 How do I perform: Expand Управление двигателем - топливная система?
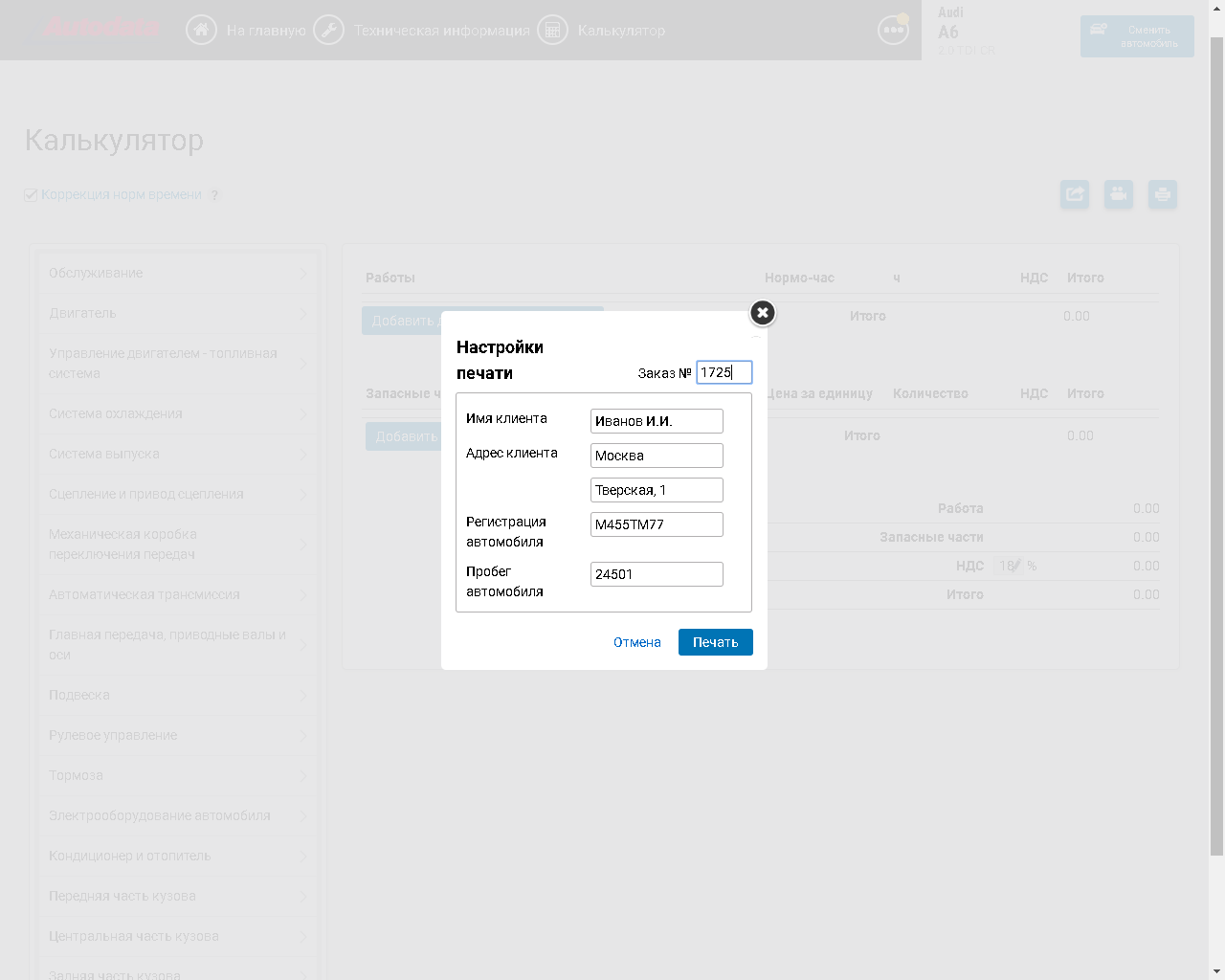[177, 364]
